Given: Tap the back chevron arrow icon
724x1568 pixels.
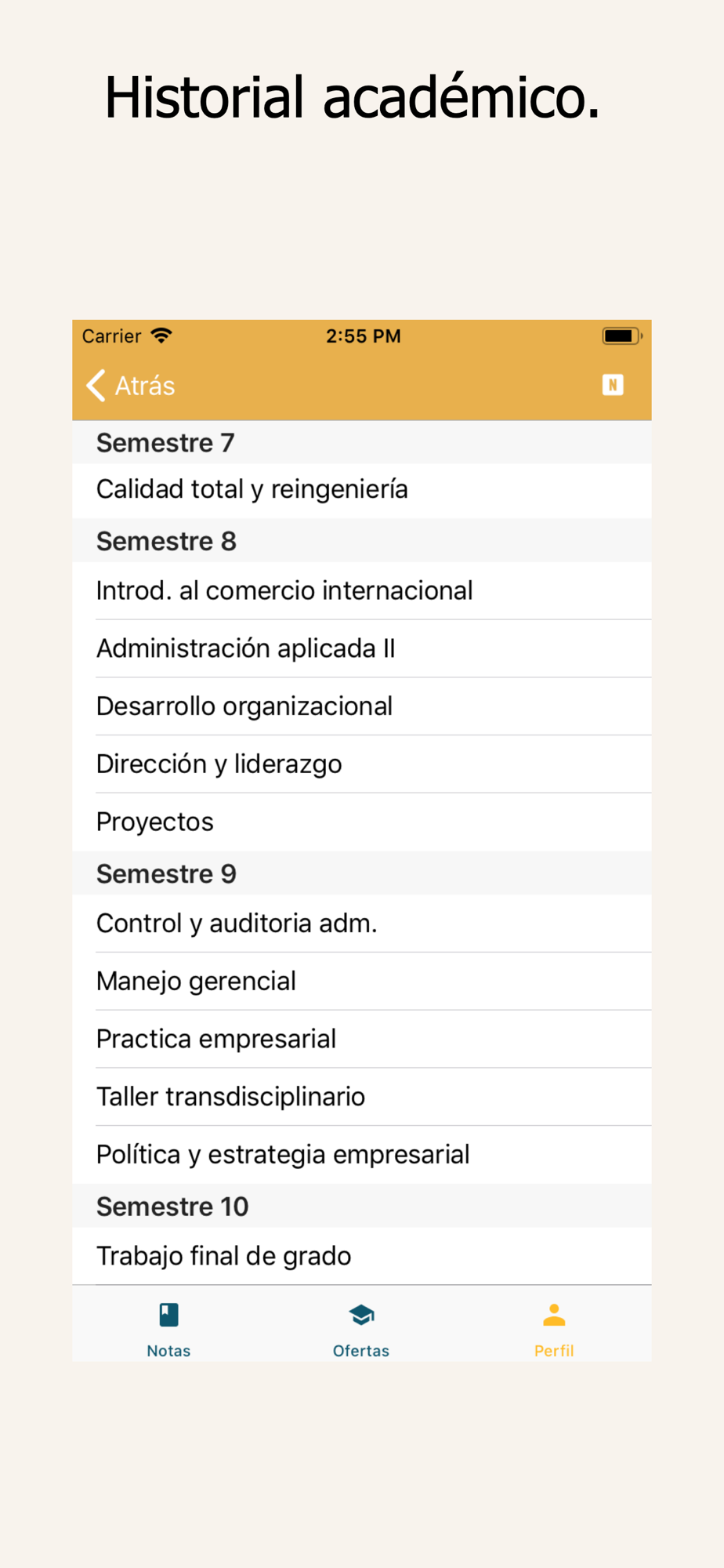Looking at the screenshot, I should tap(96, 385).
